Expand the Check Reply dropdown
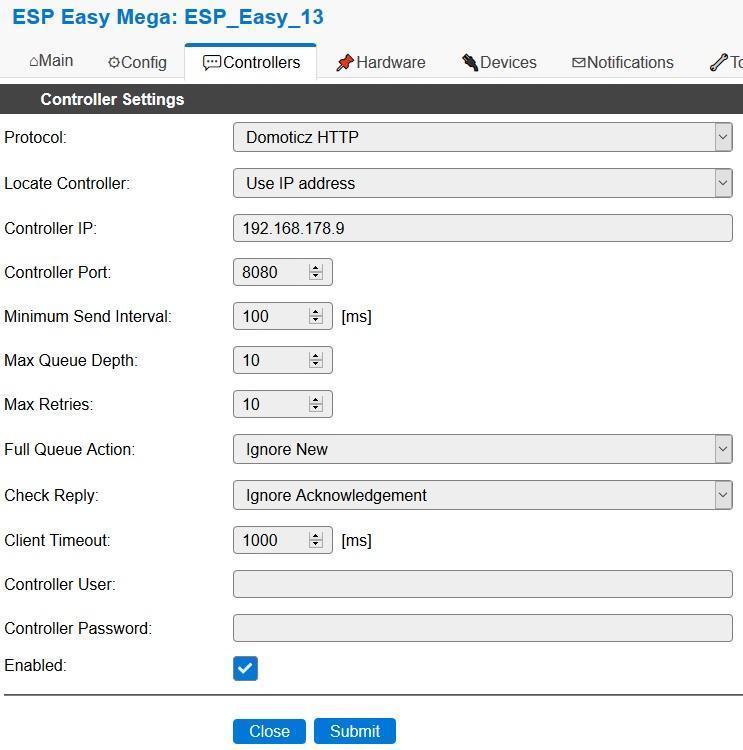743x750 pixels. click(x=483, y=495)
